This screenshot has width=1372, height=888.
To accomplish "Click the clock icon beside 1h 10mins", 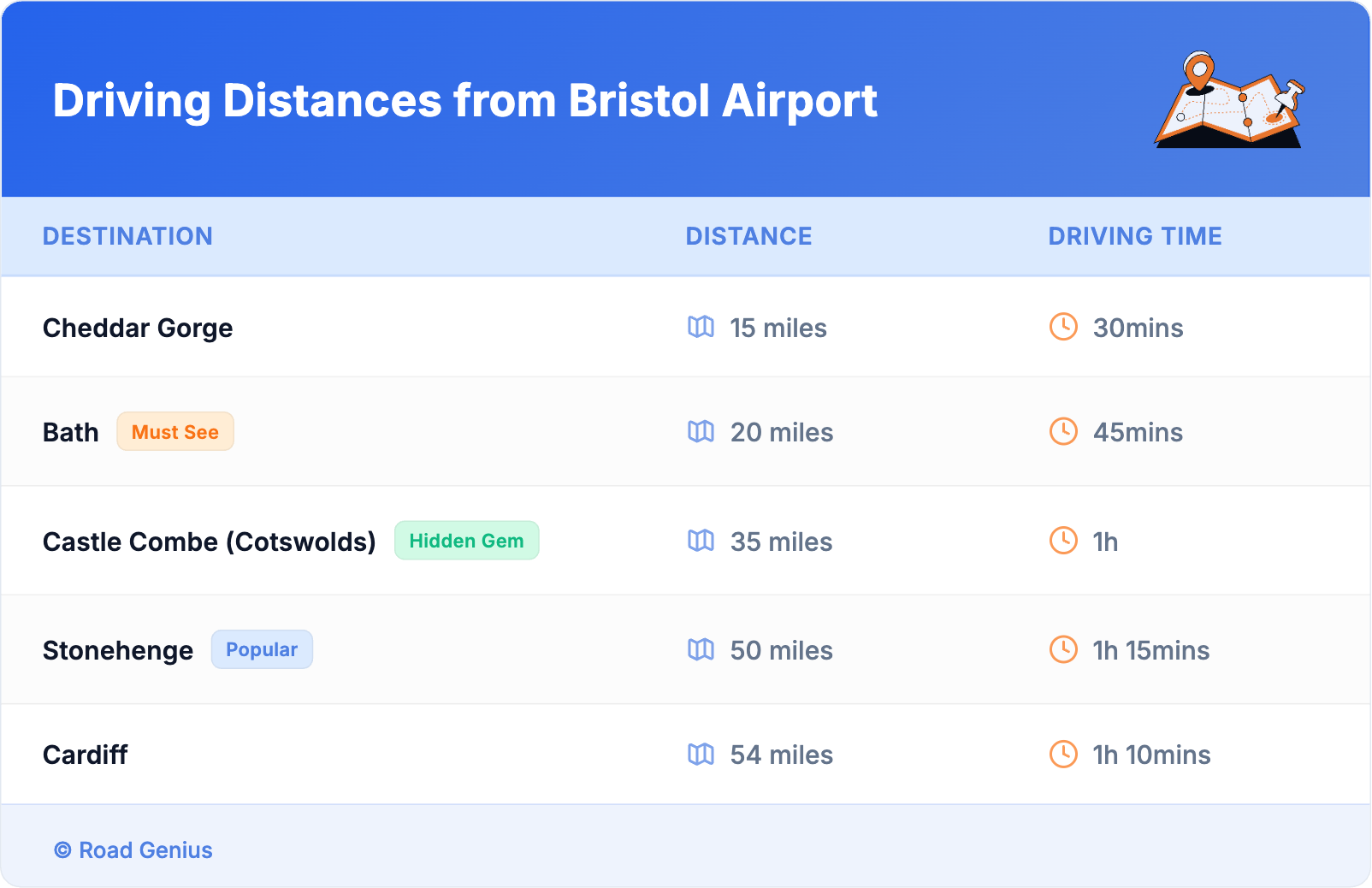I will pyautogui.click(x=1063, y=754).
